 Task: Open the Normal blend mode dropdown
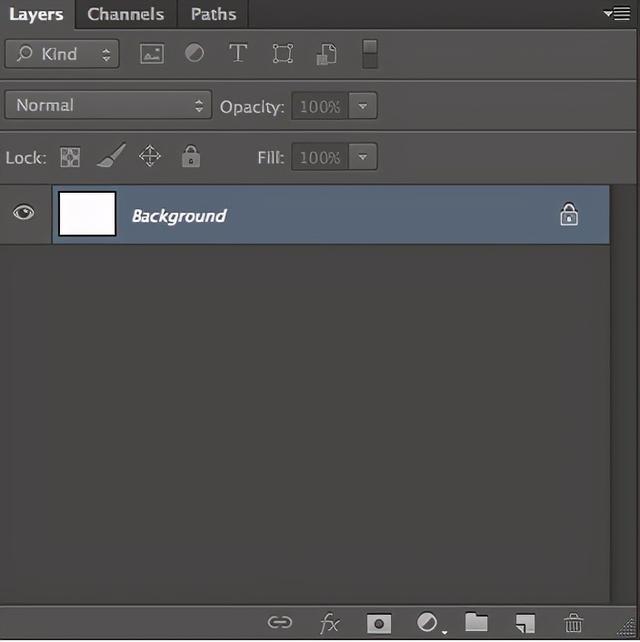pos(108,105)
